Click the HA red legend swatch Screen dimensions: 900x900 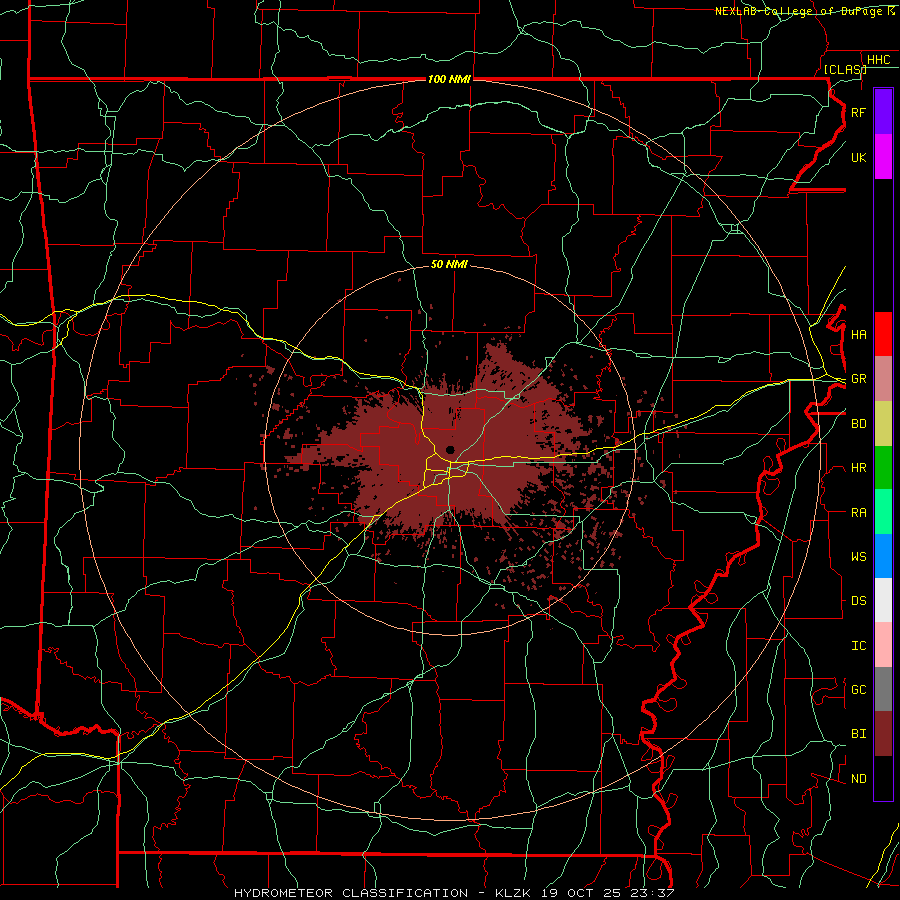click(x=883, y=334)
